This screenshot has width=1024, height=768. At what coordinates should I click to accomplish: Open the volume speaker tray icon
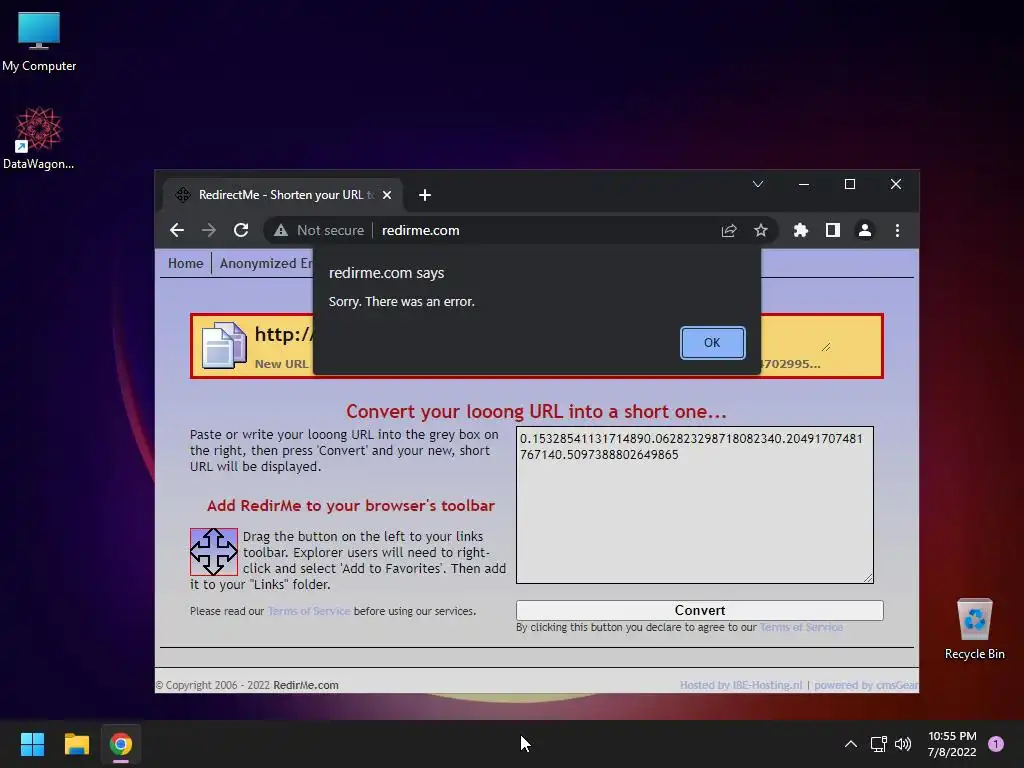coord(903,744)
